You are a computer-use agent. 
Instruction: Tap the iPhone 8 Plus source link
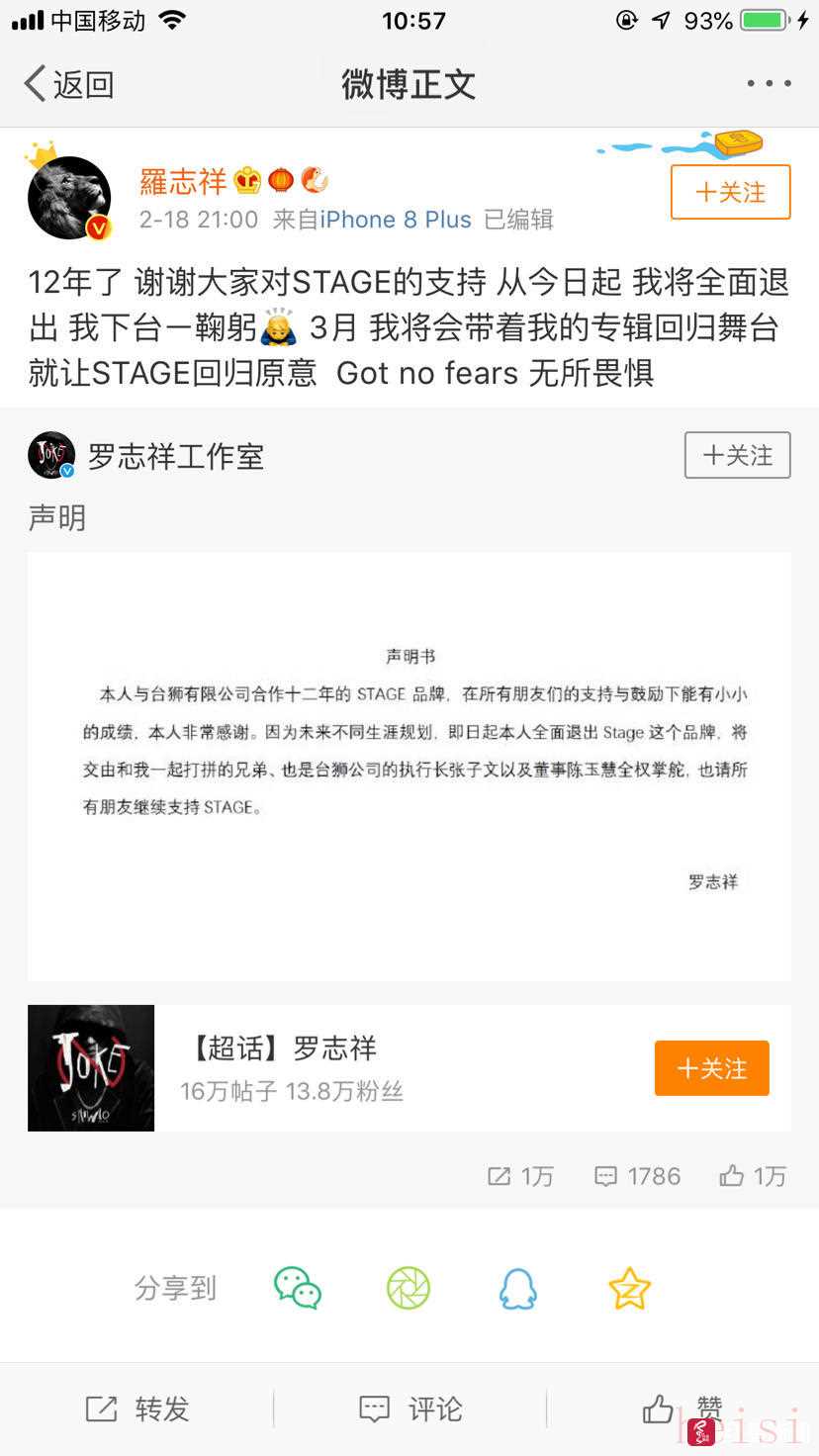tap(396, 220)
